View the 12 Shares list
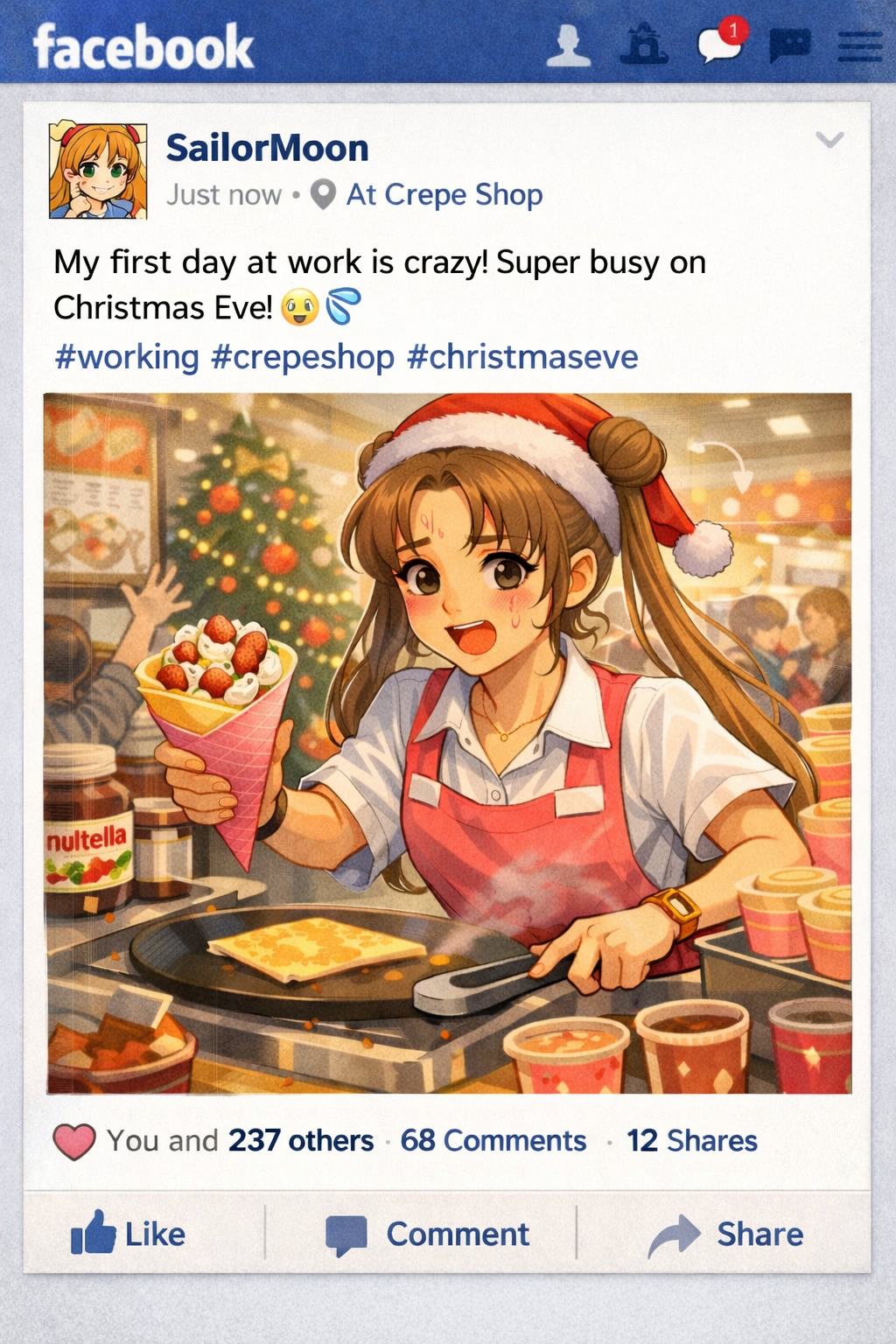Viewport: 896px width, 1344px height. (692, 1141)
